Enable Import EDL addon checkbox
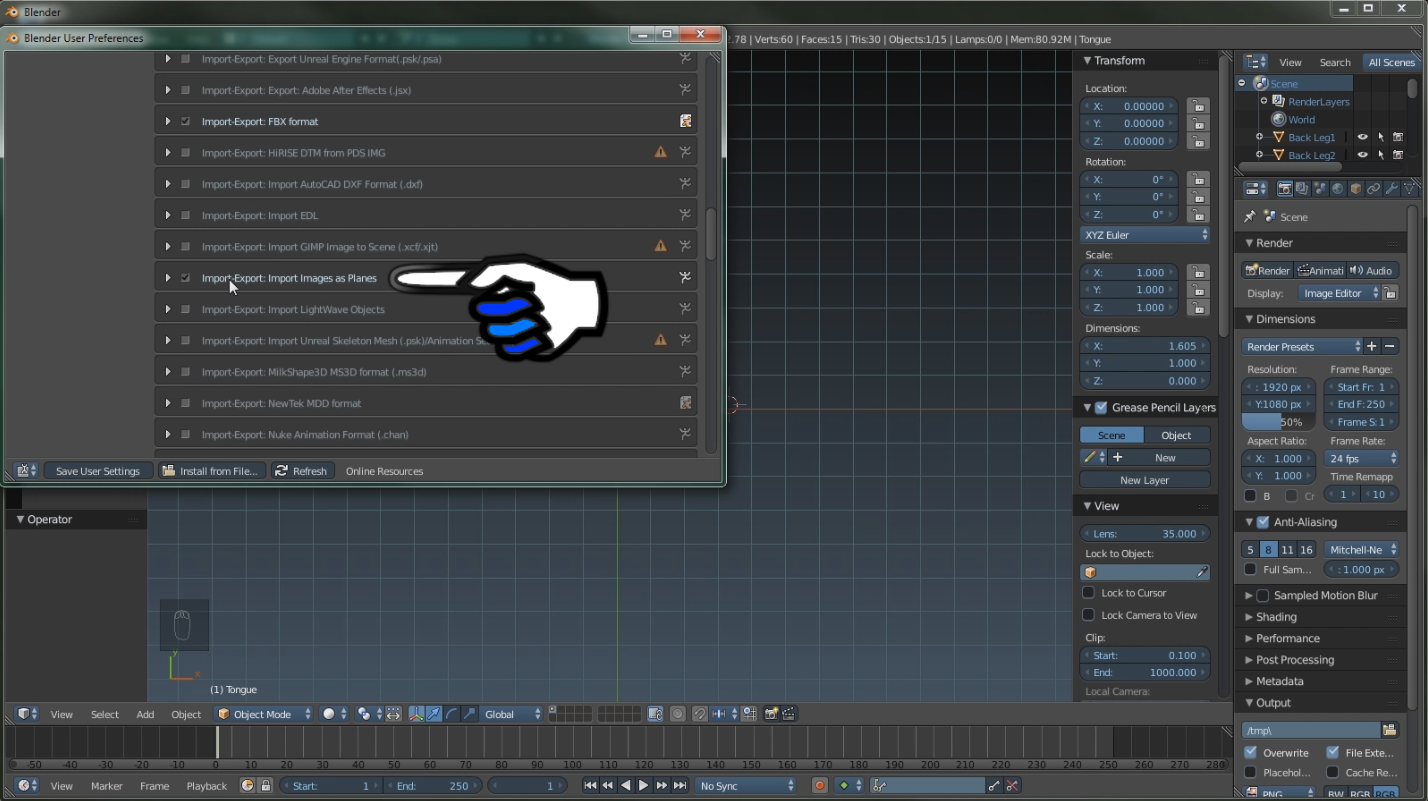This screenshot has width=1428, height=801. tap(186, 215)
